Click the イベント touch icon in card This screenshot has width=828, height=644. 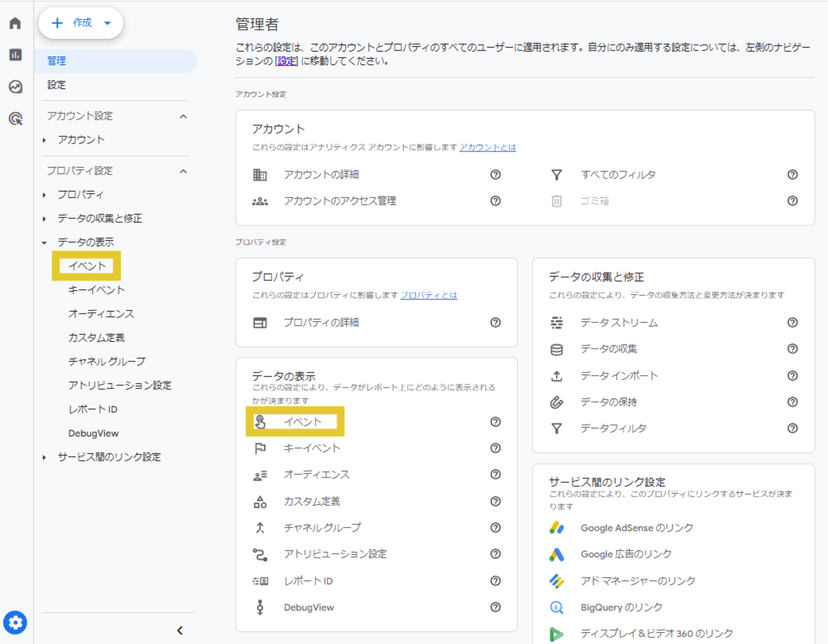260,422
